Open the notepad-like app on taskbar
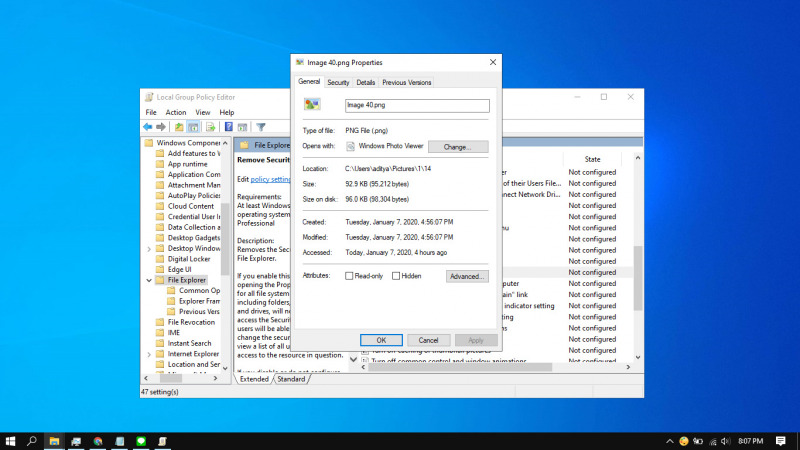The image size is (800, 450). point(119,441)
